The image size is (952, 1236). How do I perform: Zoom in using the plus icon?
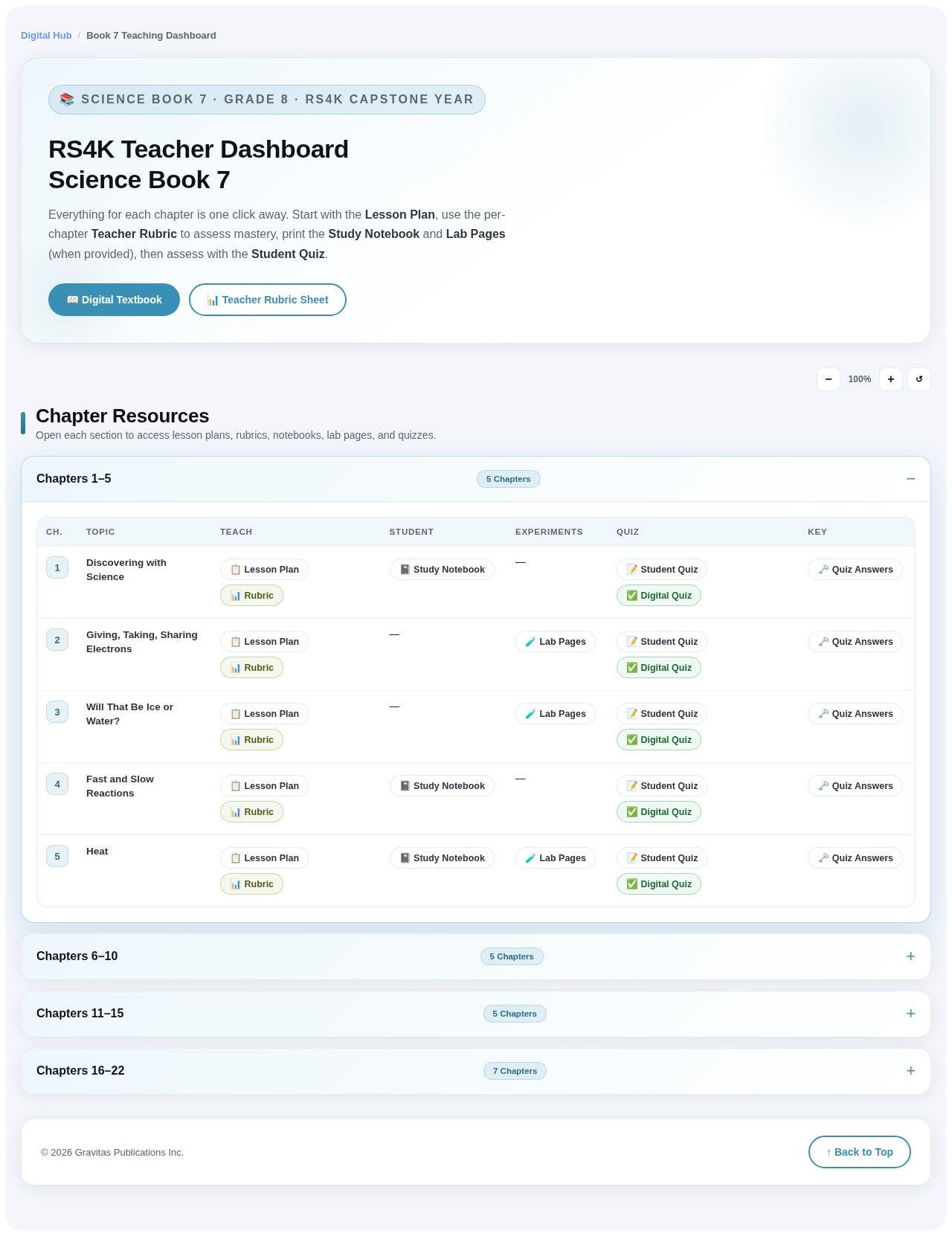891,379
